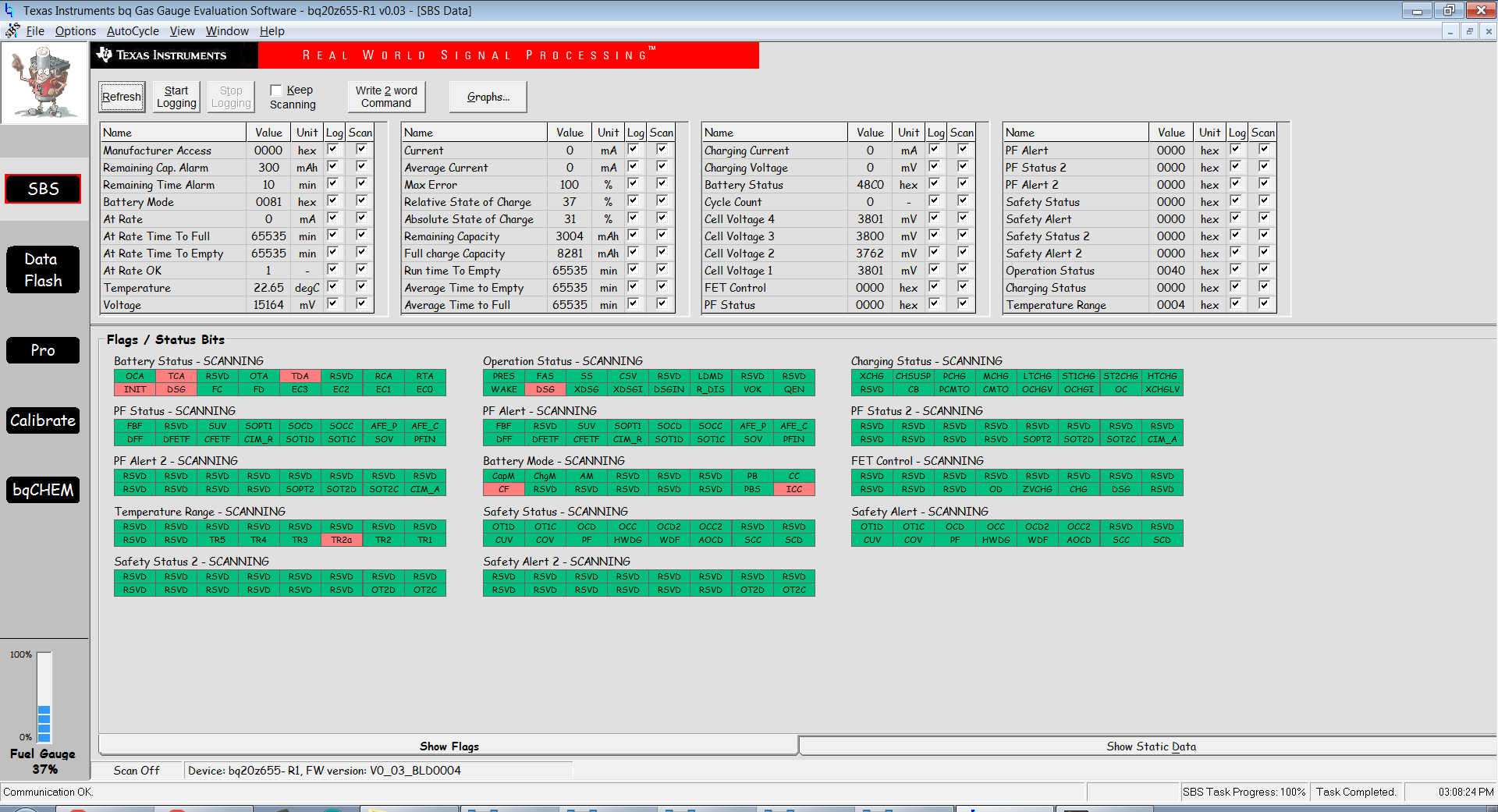Click the Voltage value 15164
1498x812 pixels.
tap(268, 305)
